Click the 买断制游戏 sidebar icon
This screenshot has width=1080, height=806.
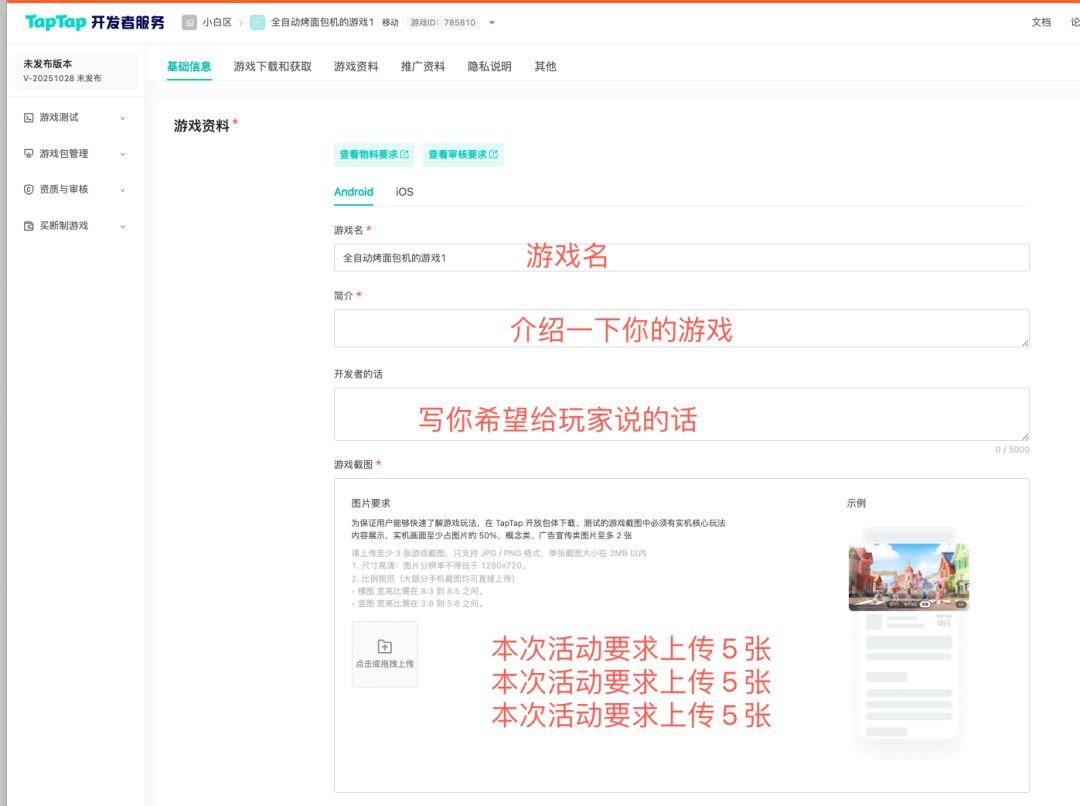click(x=29, y=226)
